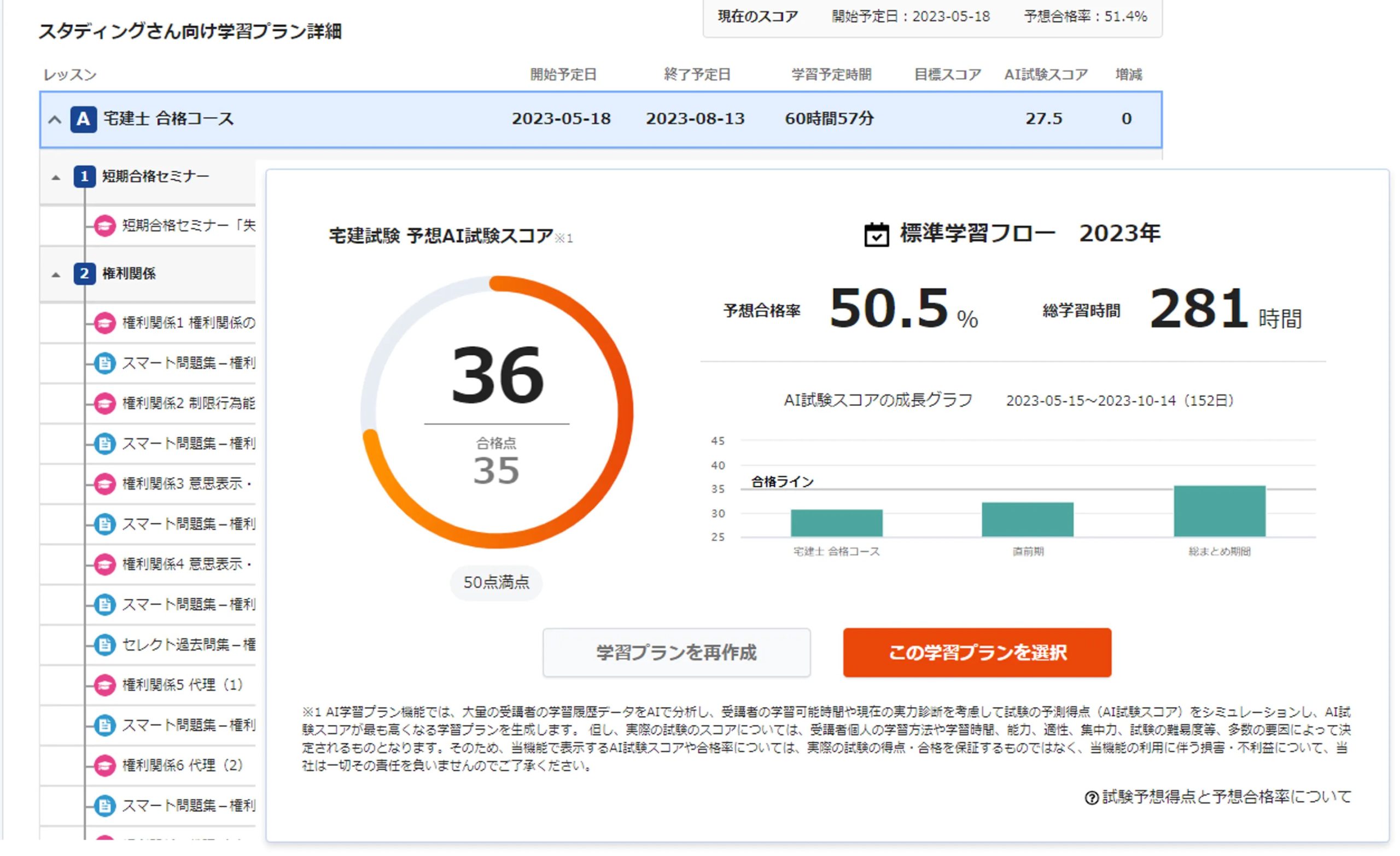Click the 60時間57分 study time value
The width and height of the screenshot is (1400, 856).
pos(830,119)
